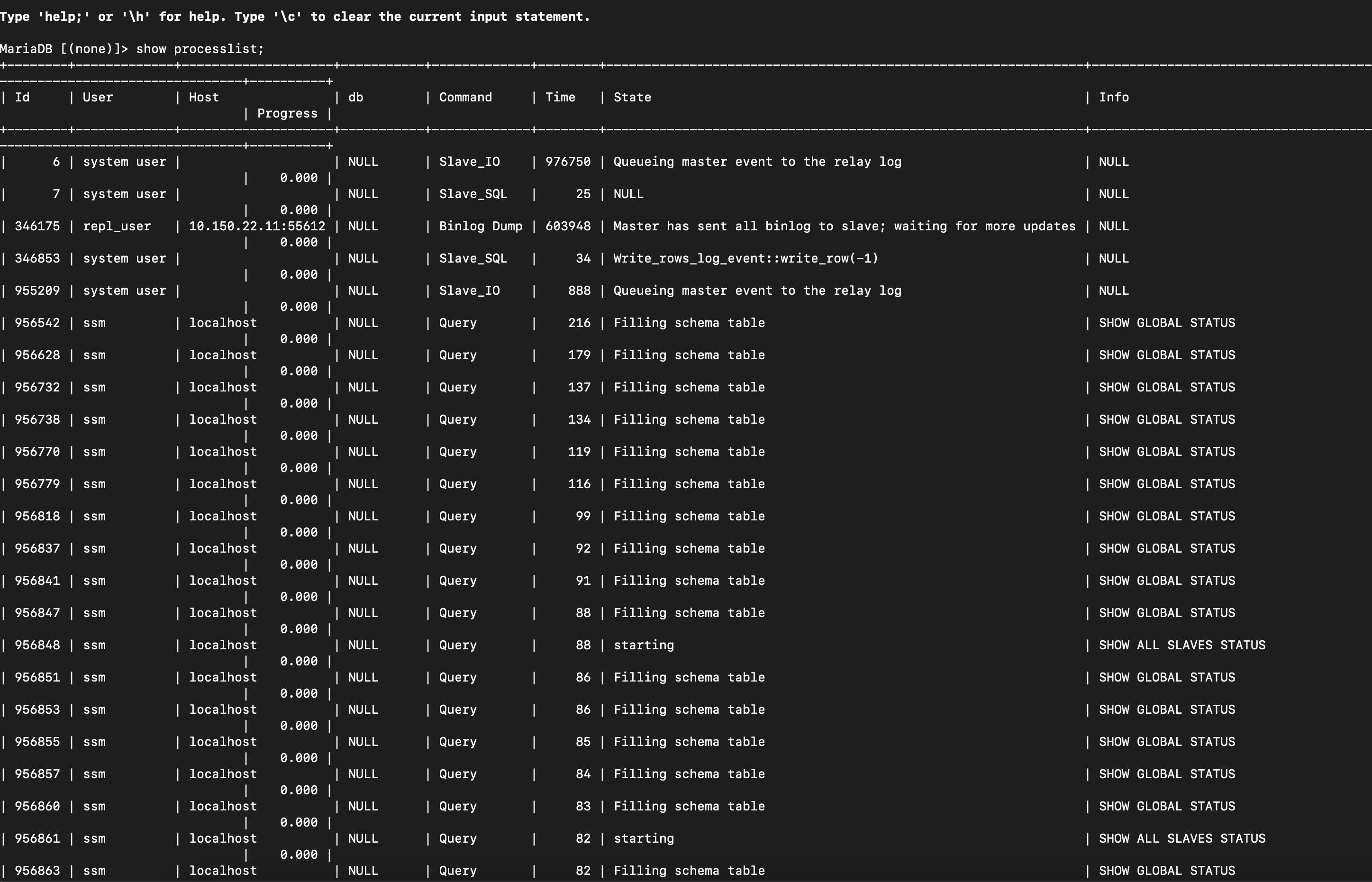Click the time value 976750
The width and height of the screenshot is (1372, 882).
click(567, 162)
